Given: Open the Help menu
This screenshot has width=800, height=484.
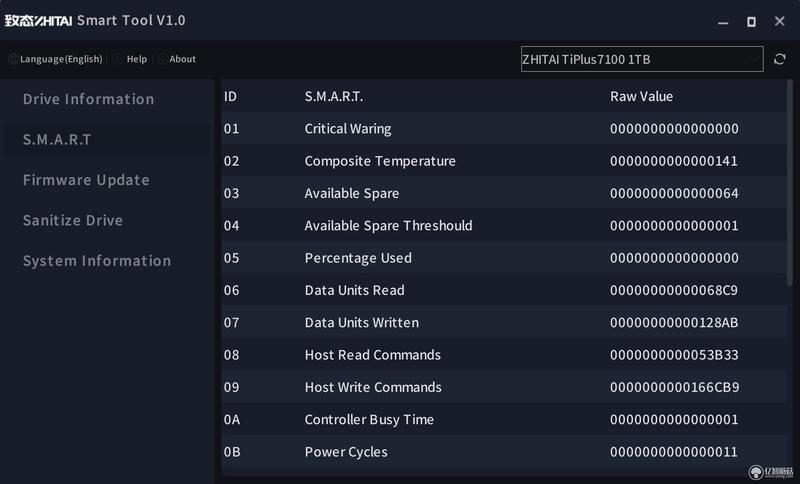Looking at the screenshot, I should (x=137, y=59).
